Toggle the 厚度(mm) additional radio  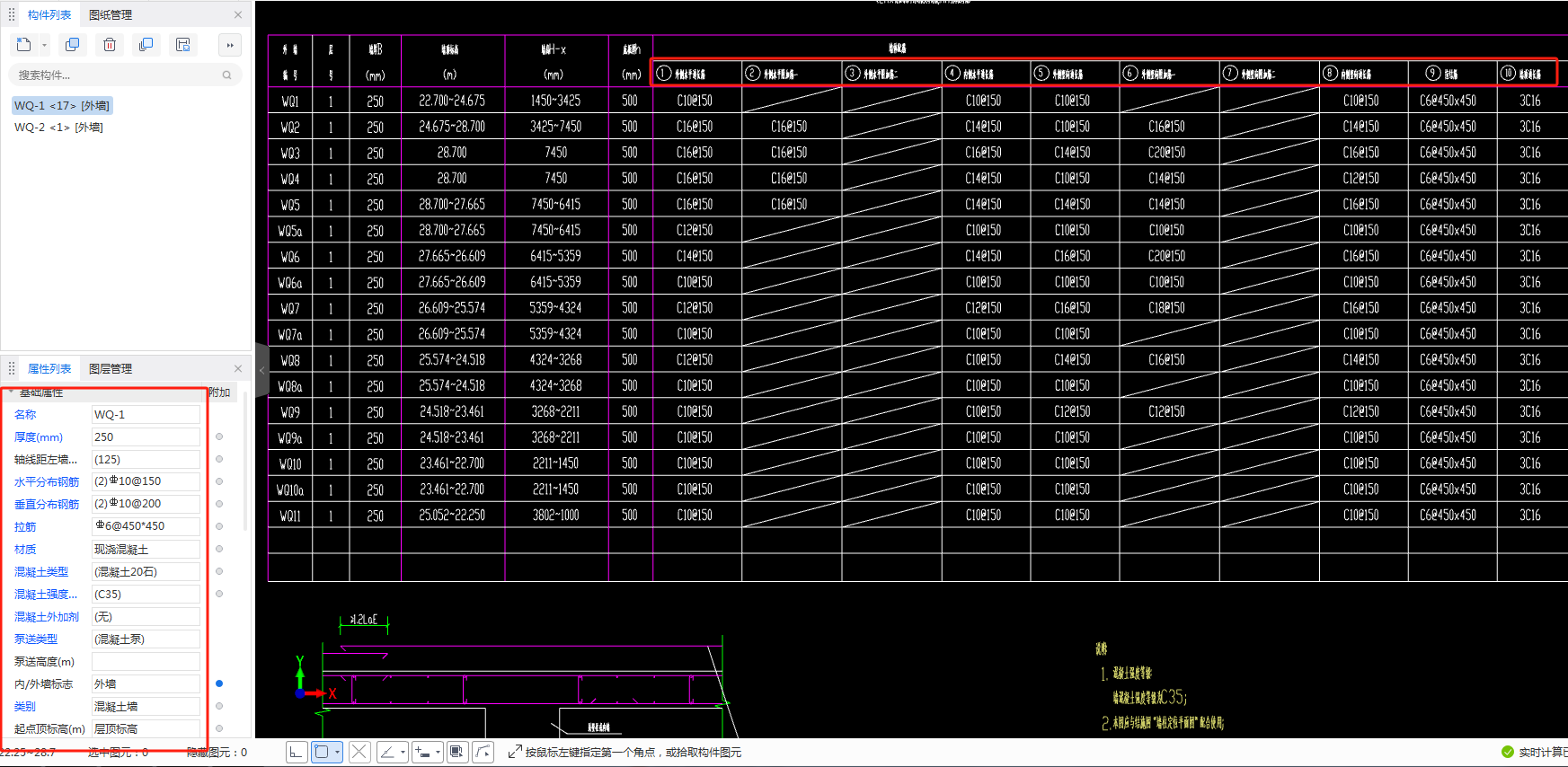pos(219,437)
